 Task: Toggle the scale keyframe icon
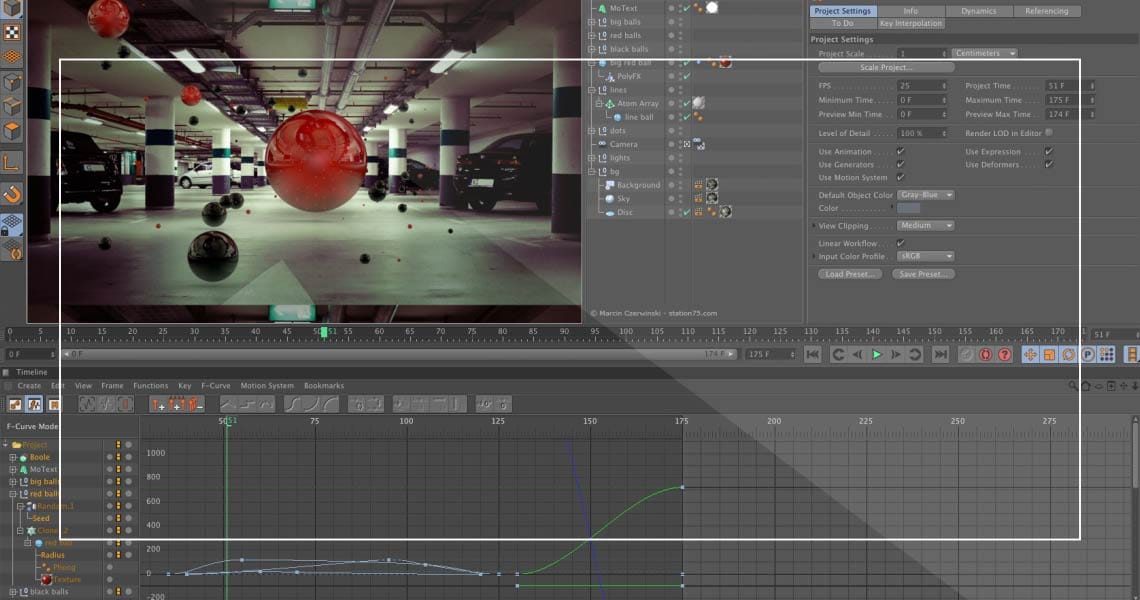(1049, 355)
